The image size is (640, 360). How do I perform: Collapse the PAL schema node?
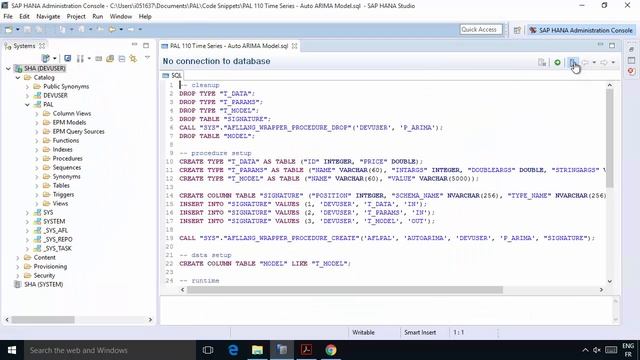coord(27,104)
